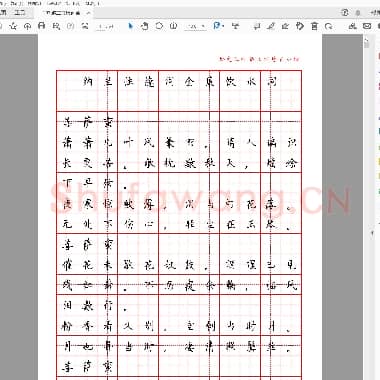The image size is (380, 380).
Task: Open the find text magnifier tool
Action: (x=56, y=26)
